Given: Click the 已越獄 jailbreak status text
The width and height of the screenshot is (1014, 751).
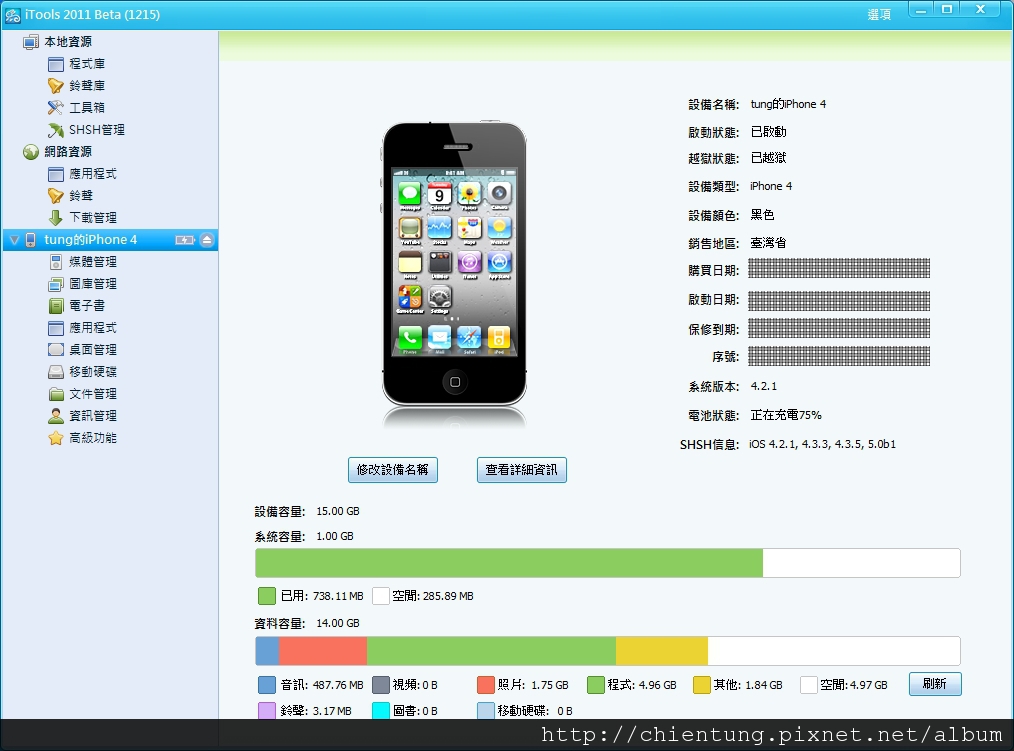Looking at the screenshot, I should pos(768,158).
